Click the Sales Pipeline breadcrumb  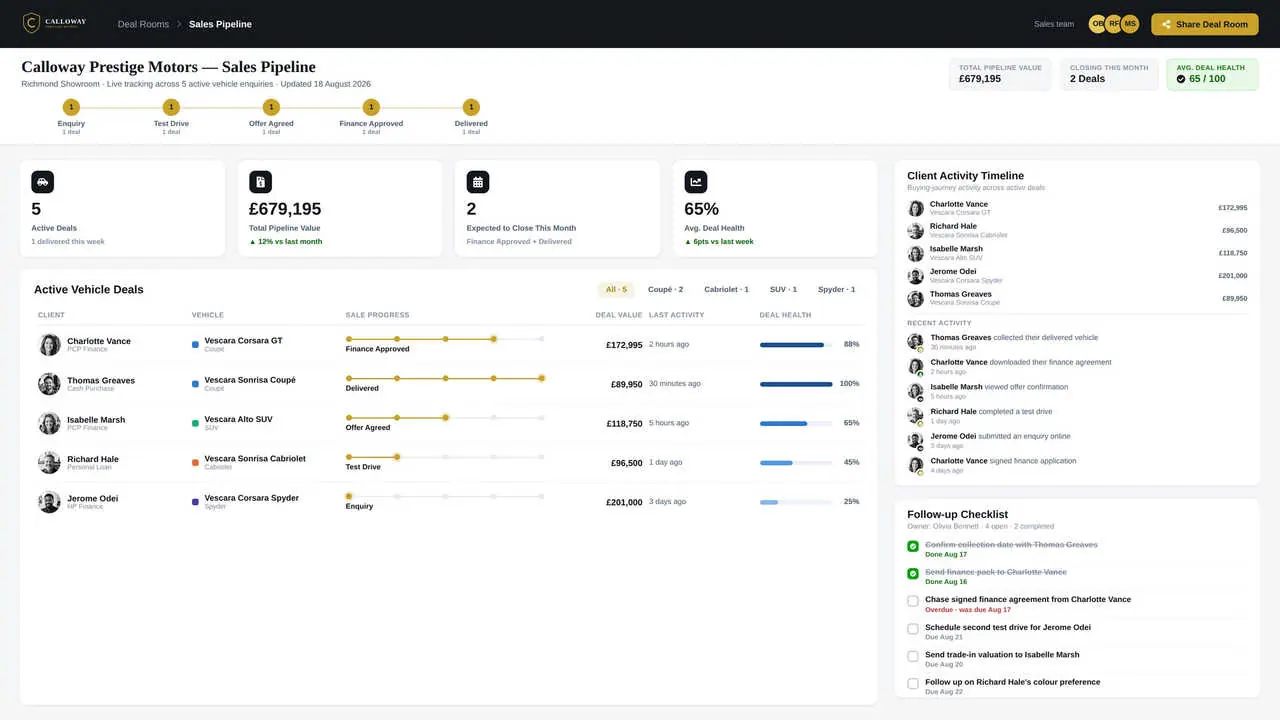coord(220,24)
